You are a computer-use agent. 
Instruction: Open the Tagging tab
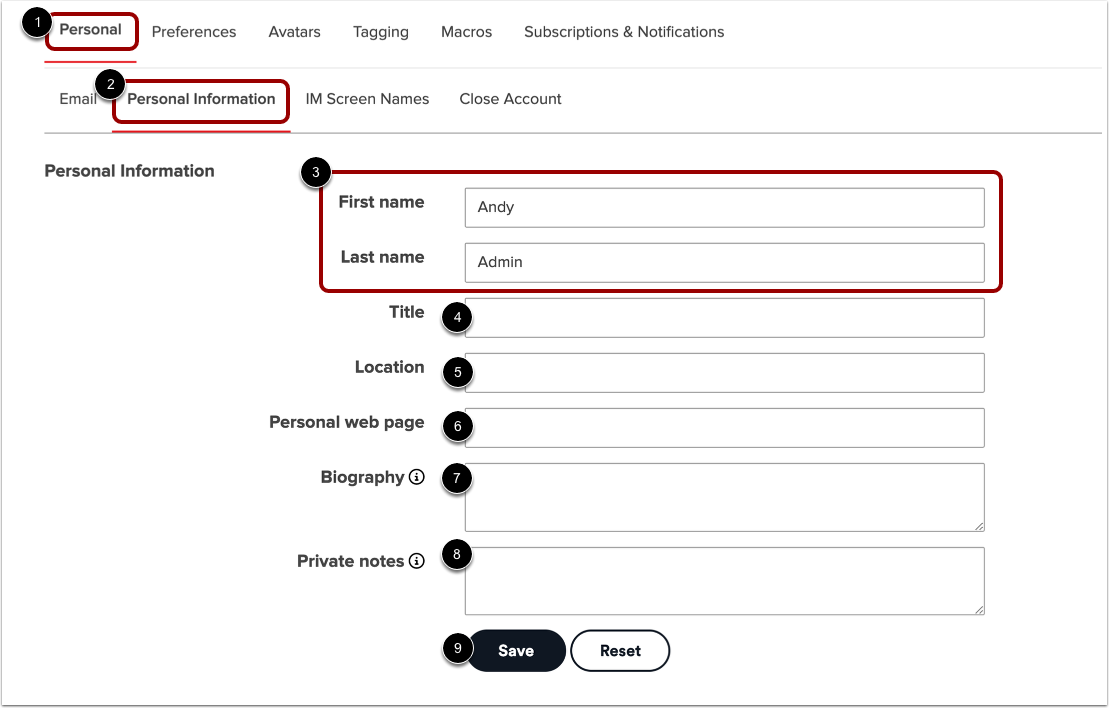(380, 31)
